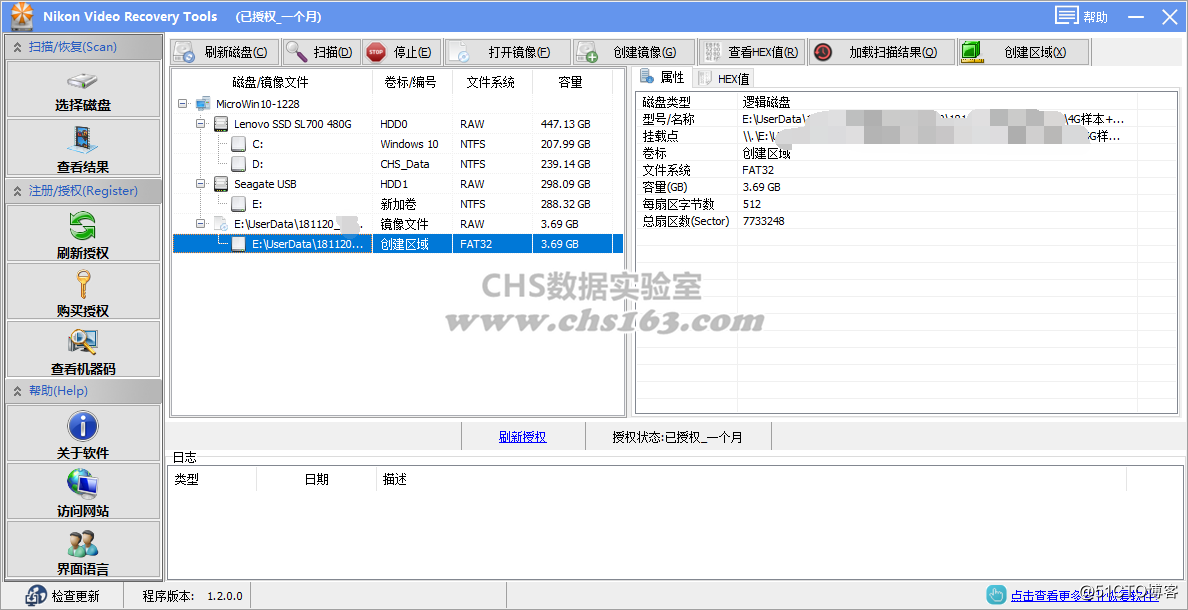
Task: Select the Seagate USB disk row
Action: pos(398,184)
